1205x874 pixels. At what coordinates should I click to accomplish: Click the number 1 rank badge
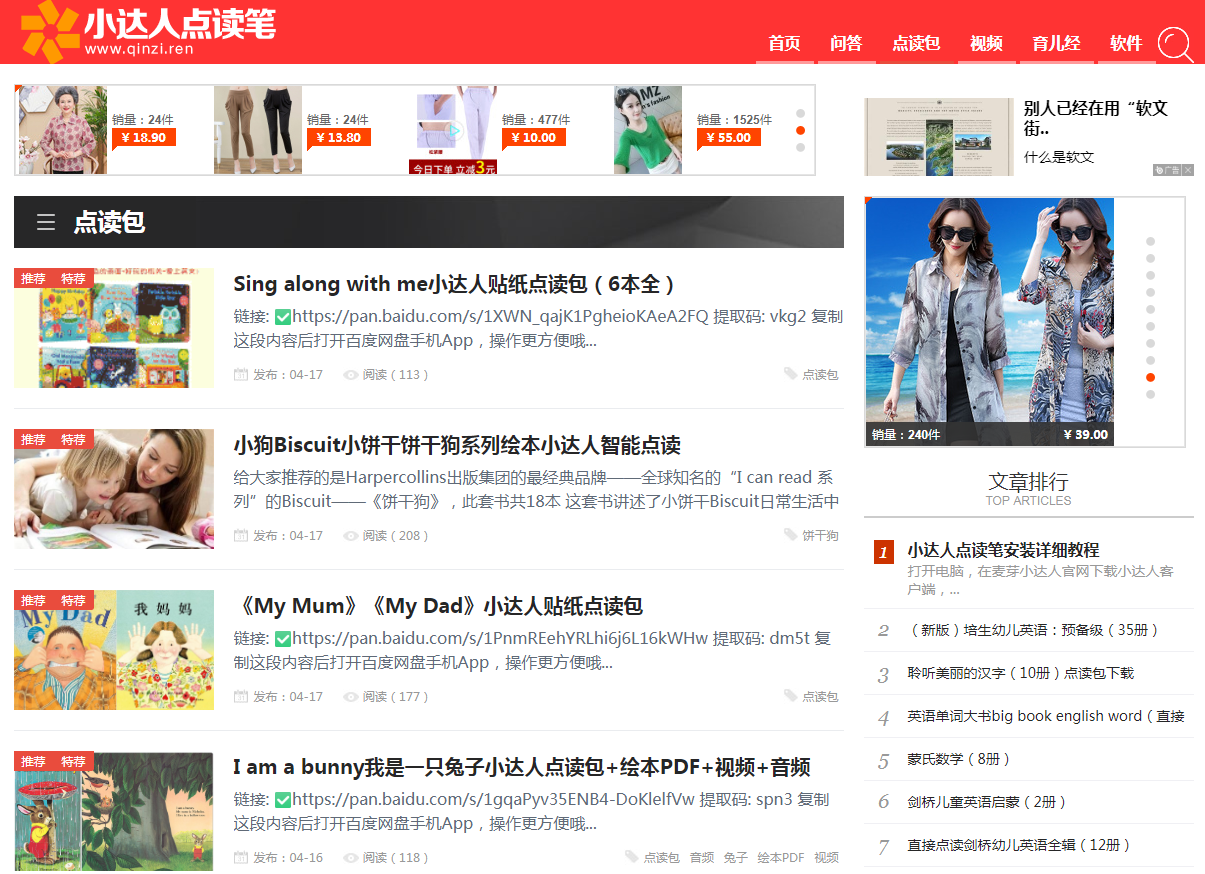tap(883, 552)
